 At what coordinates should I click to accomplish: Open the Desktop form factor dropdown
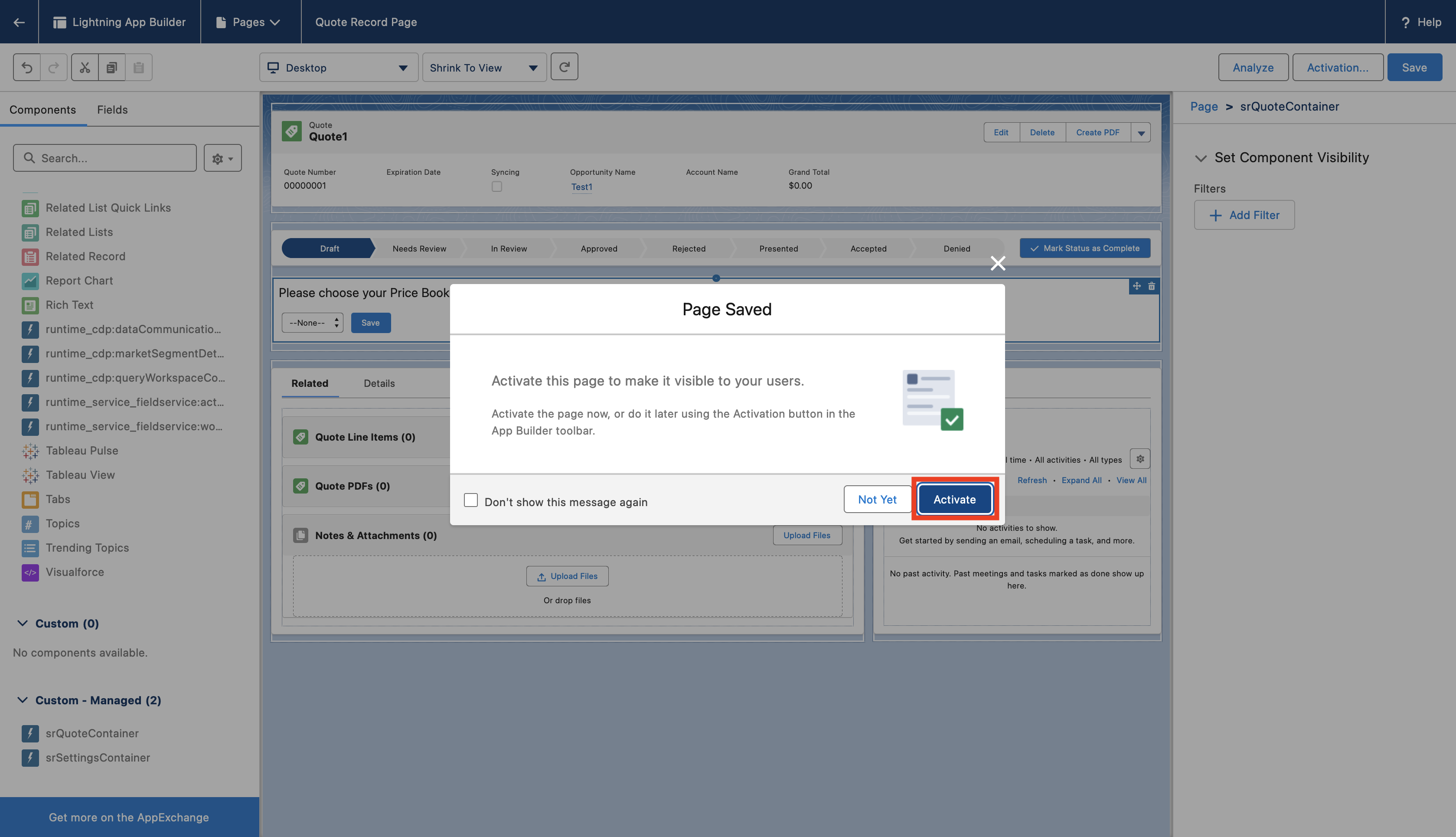(339, 68)
